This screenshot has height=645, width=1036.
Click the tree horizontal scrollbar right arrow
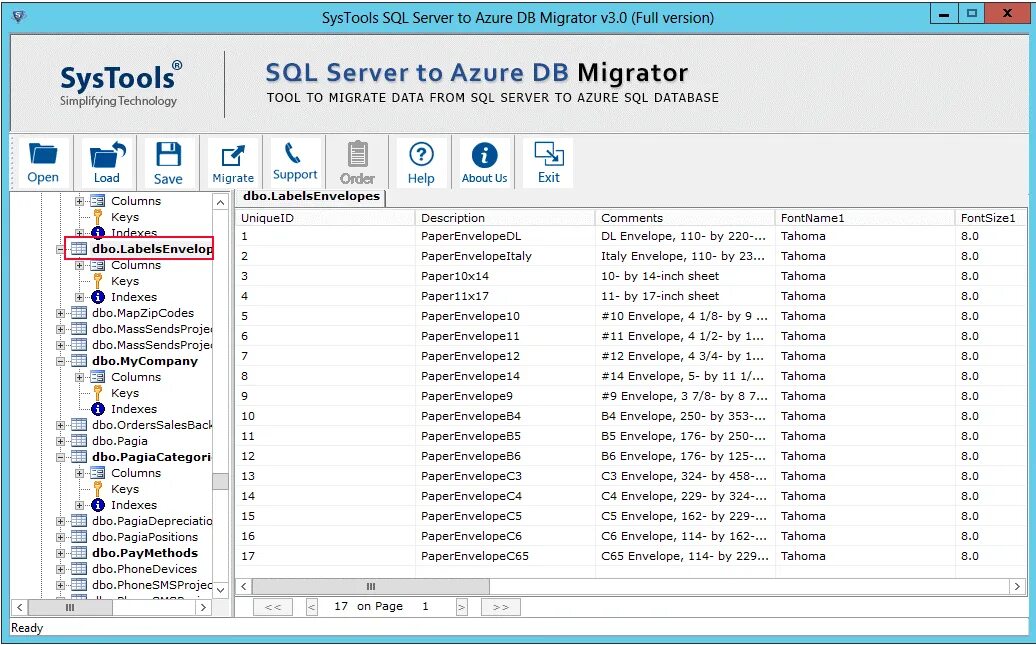[x=204, y=607]
